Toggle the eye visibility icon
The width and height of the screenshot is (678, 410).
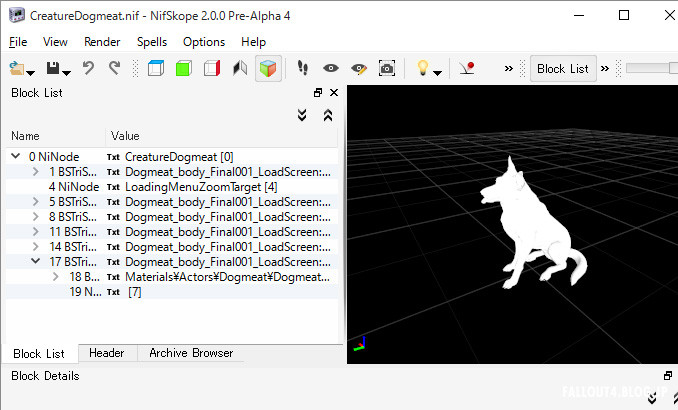[x=331, y=68]
